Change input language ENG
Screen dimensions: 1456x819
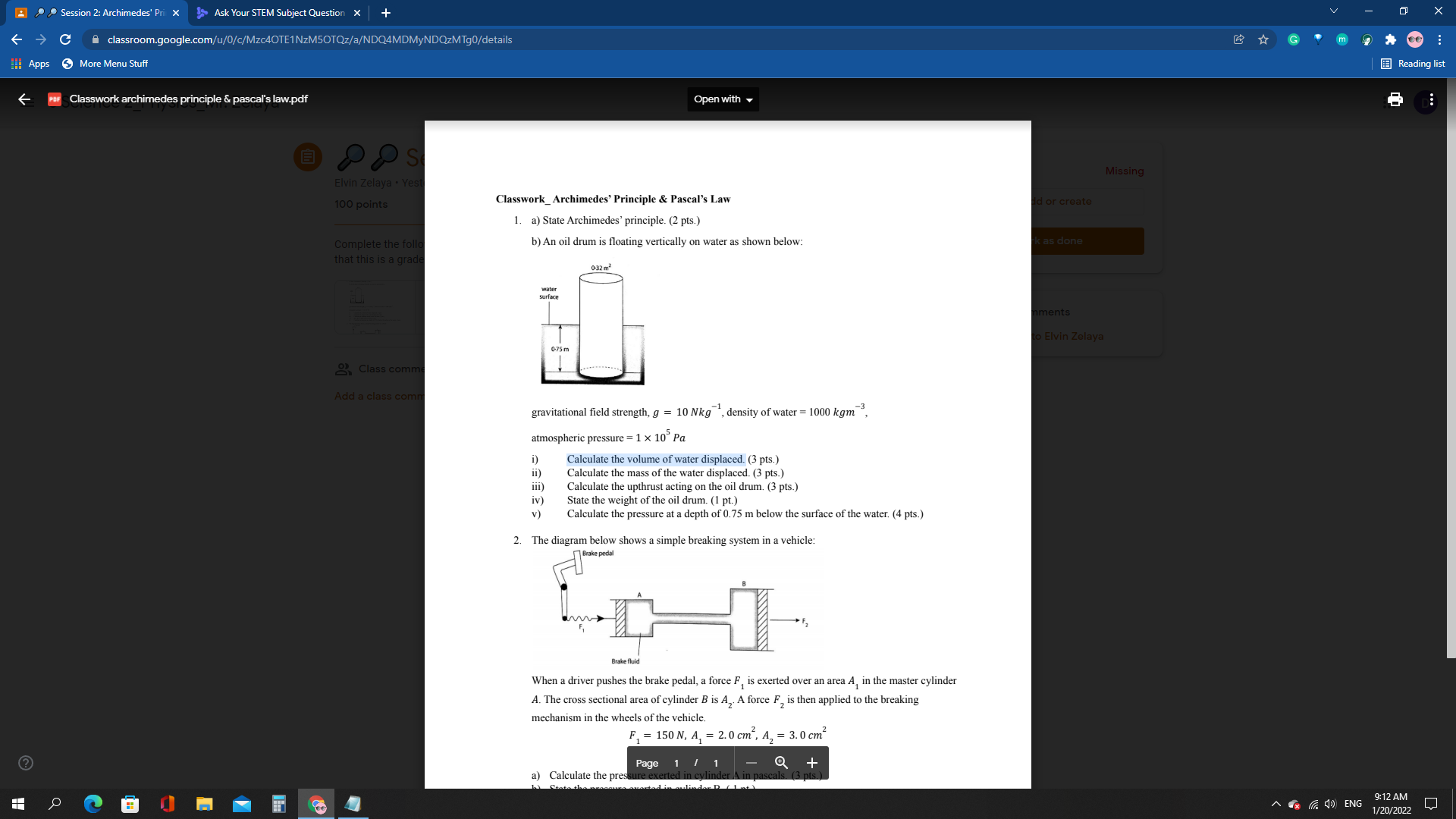coord(1353,804)
